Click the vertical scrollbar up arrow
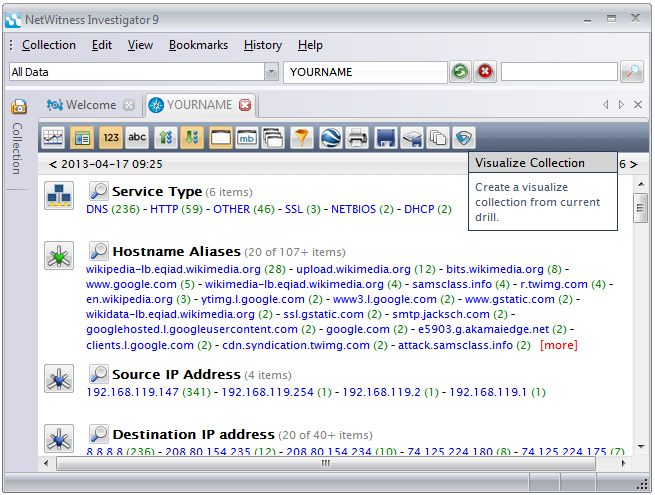Viewport: 655px width, 495px height. tap(641, 184)
